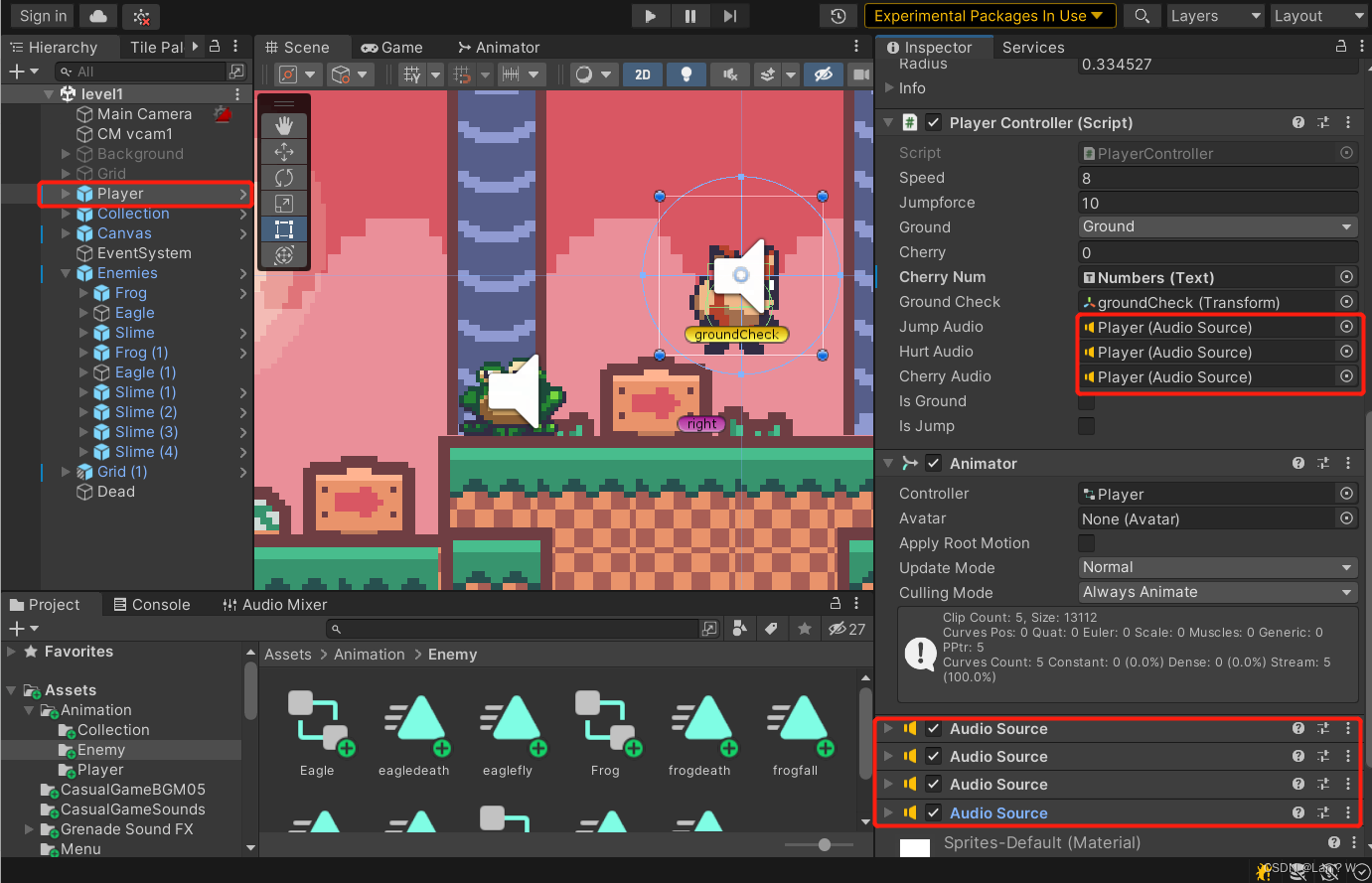Expand the Info foldout in Inspector
The height and width of the screenshot is (883, 1372).
click(x=888, y=87)
